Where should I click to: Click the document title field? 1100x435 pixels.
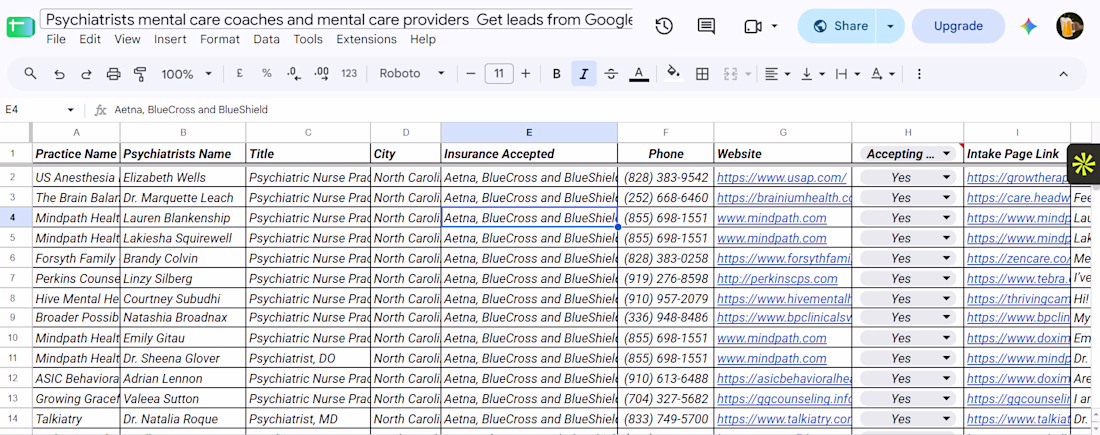point(337,20)
